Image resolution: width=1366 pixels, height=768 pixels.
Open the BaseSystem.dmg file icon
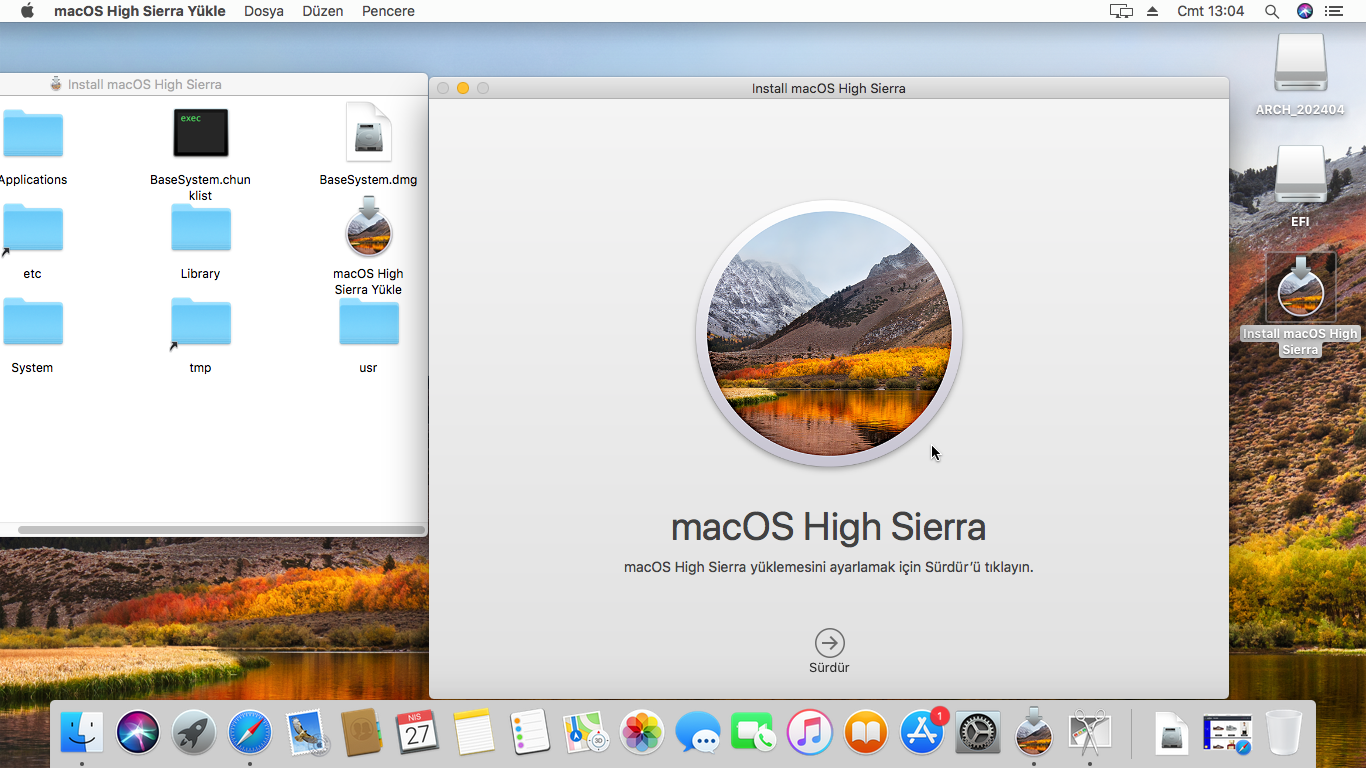[368, 133]
